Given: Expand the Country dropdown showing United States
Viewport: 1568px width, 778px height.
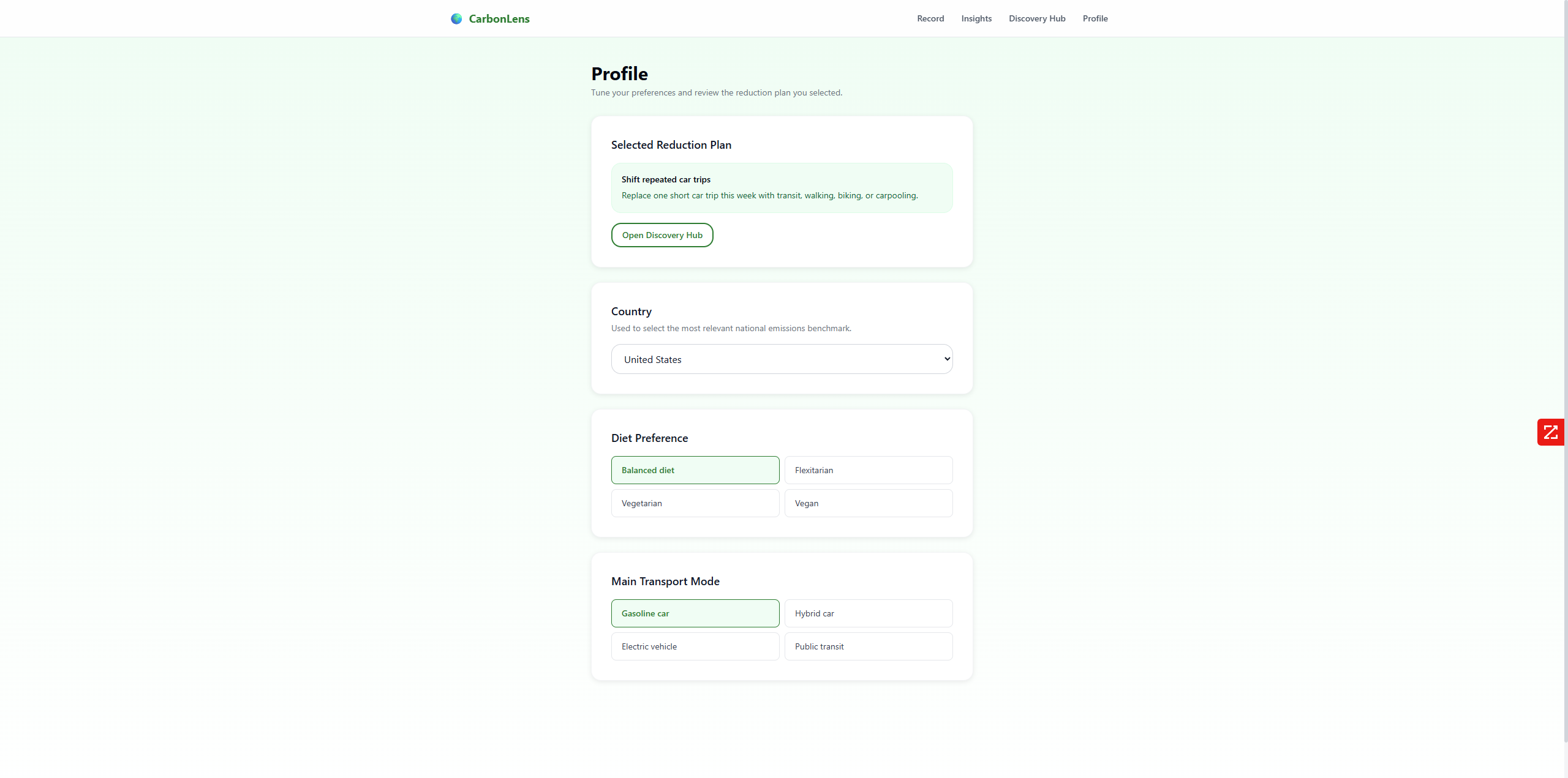Looking at the screenshot, I should pyautogui.click(x=782, y=359).
